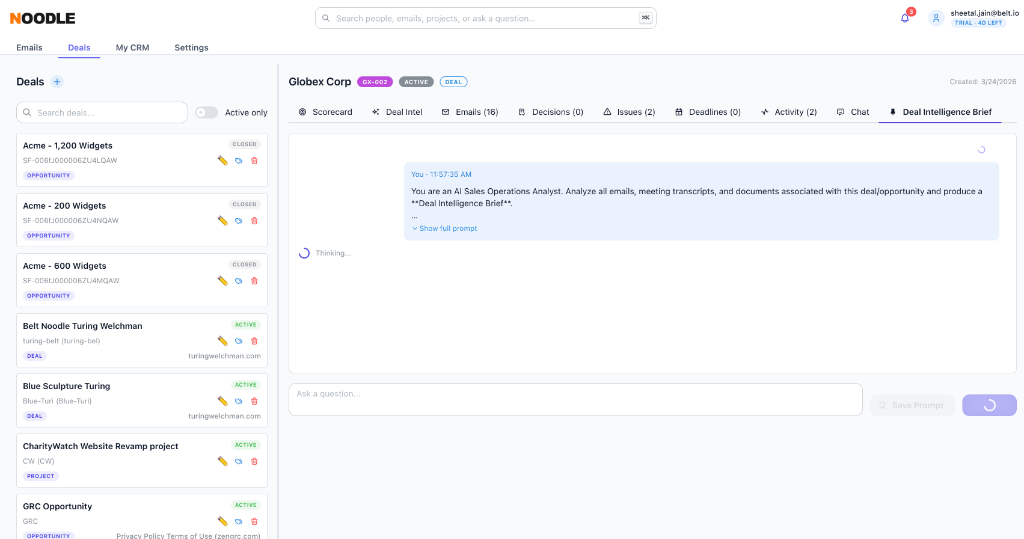Select the Deal Intelligence Brief tab
The height and width of the screenshot is (539, 1024).
click(x=940, y=112)
